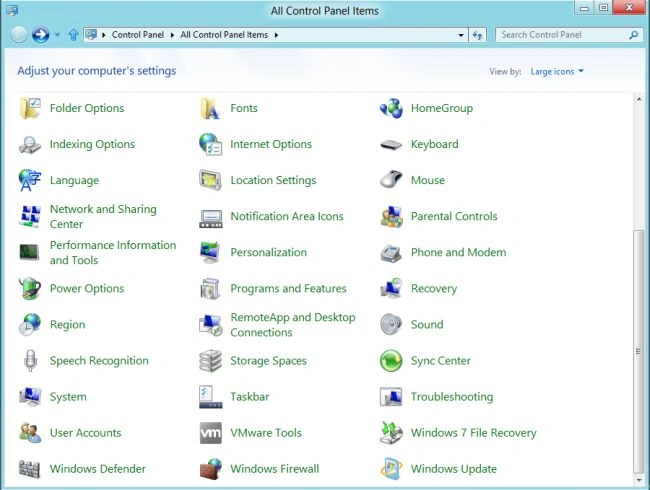Open the HomeGroup spheres icon
The image size is (650, 490).
click(x=391, y=108)
